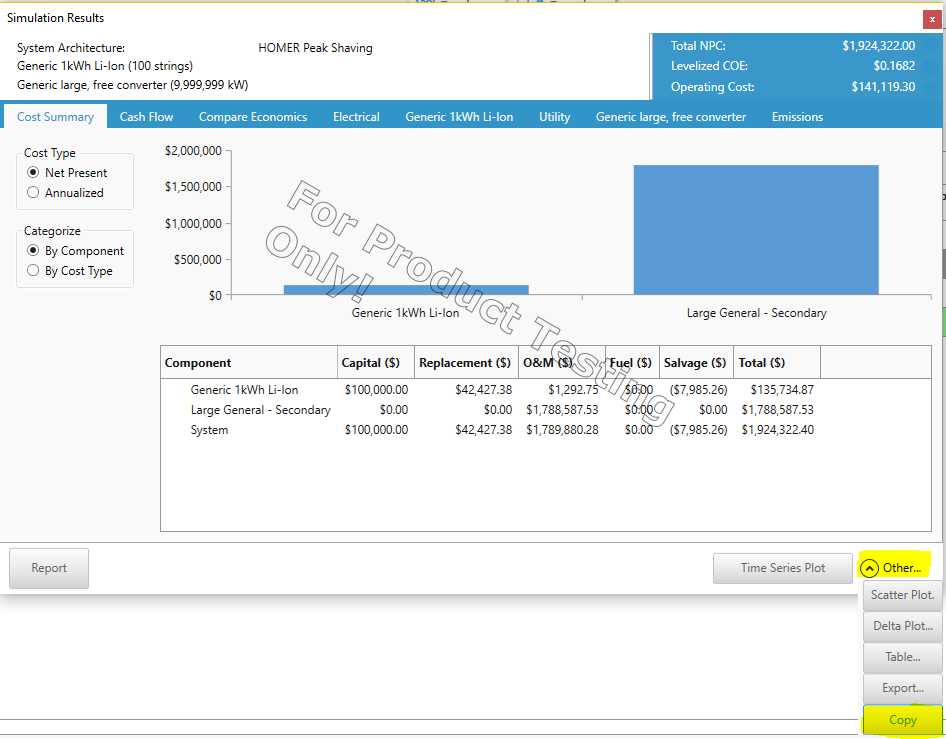
Task: Open Delta Plot from Other menu
Action: click(902, 626)
